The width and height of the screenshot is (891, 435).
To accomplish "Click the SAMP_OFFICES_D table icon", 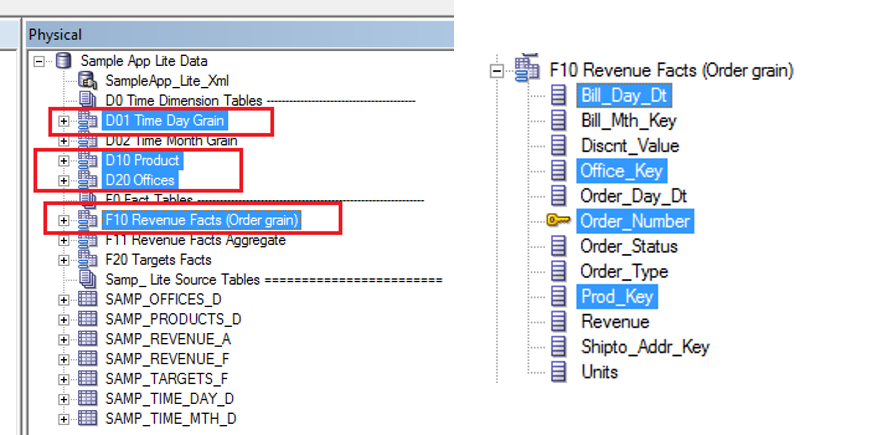I will (88, 299).
